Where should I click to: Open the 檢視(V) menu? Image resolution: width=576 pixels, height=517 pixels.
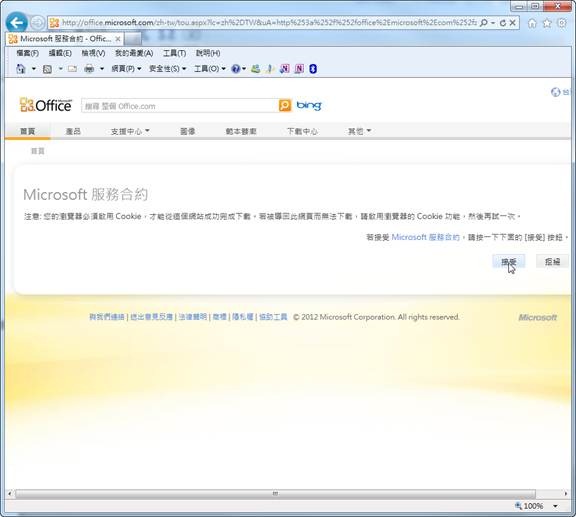93,53
